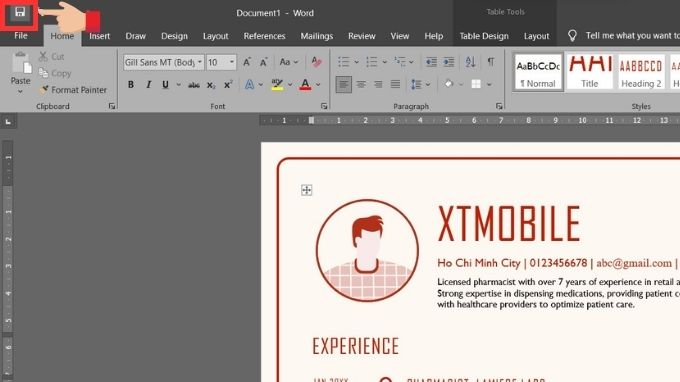Apply Bold formatting
Image resolution: width=680 pixels, height=382 pixels.
(x=131, y=85)
